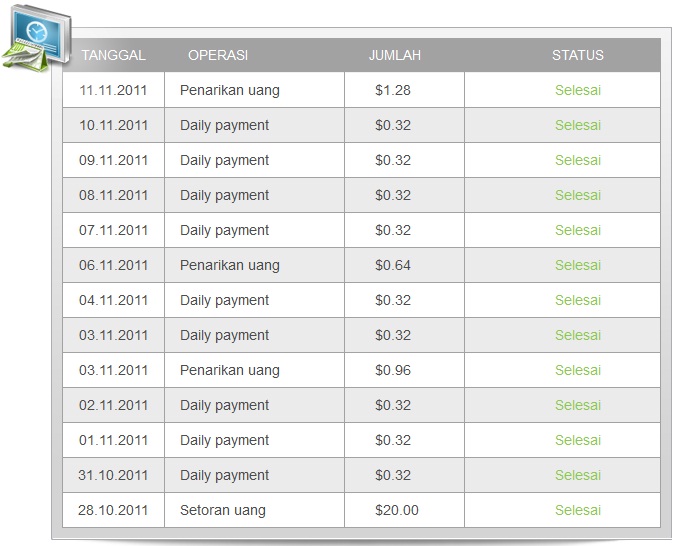Click Selesai status for 01.11.2011
The width and height of the screenshot is (677, 546).
[x=578, y=440]
